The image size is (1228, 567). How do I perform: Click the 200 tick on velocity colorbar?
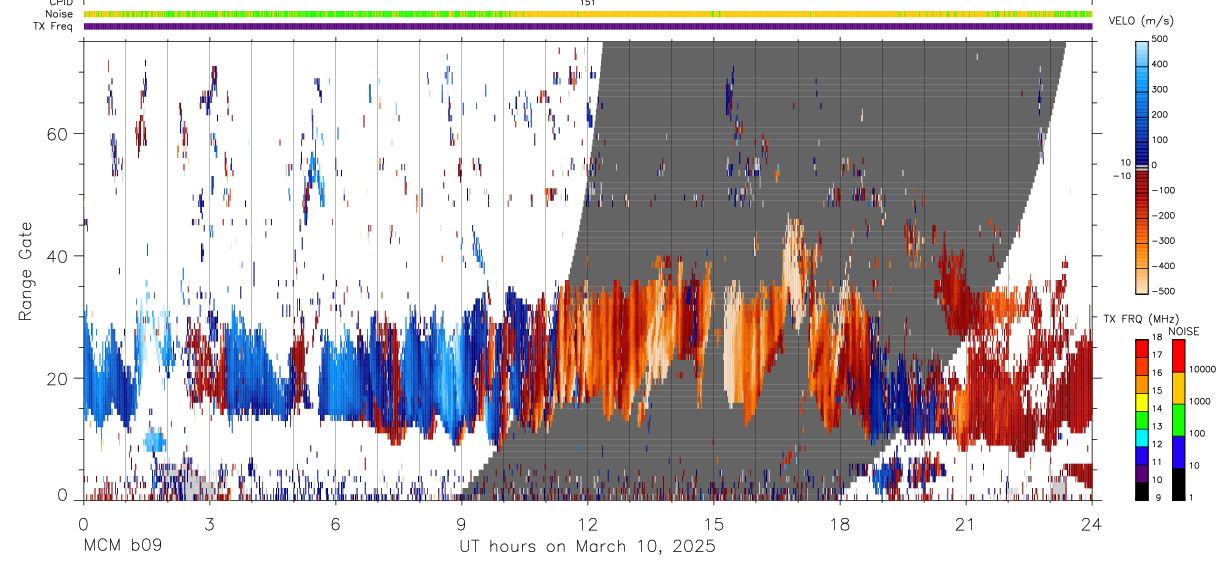click(1162, 115)
